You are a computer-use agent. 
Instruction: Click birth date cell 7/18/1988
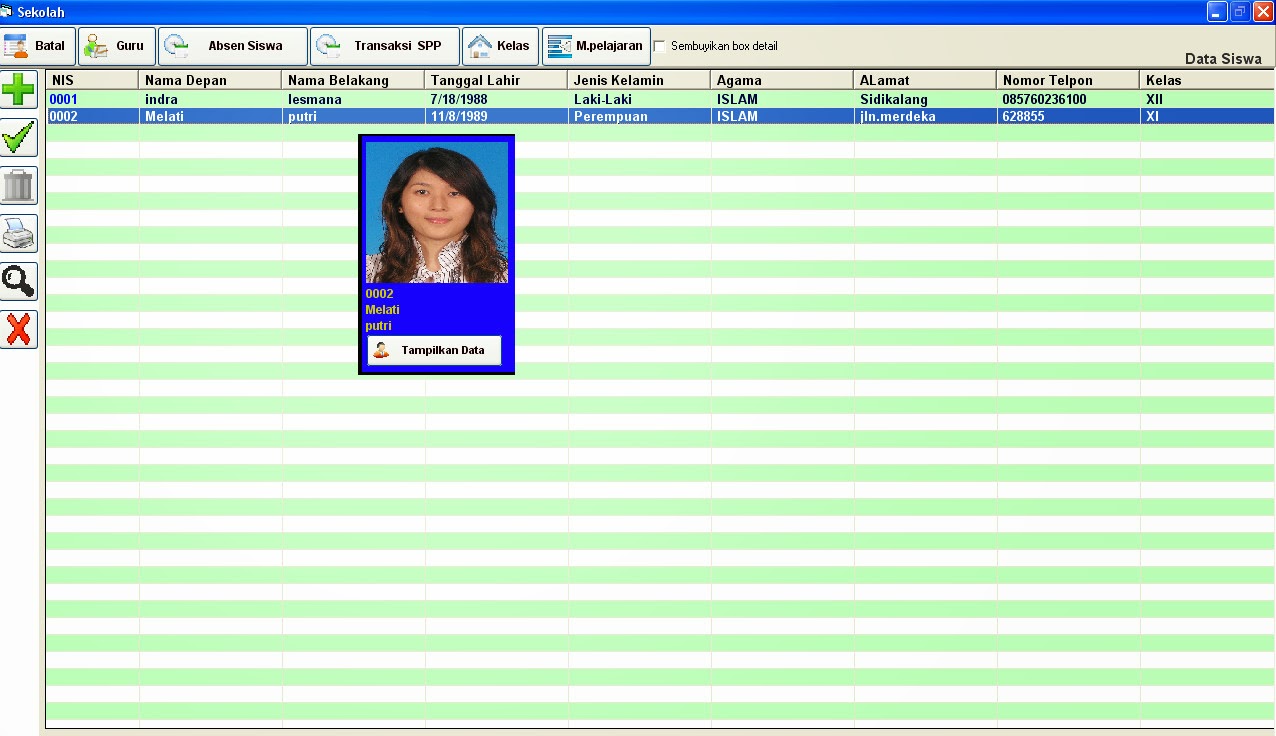point(496,99)
